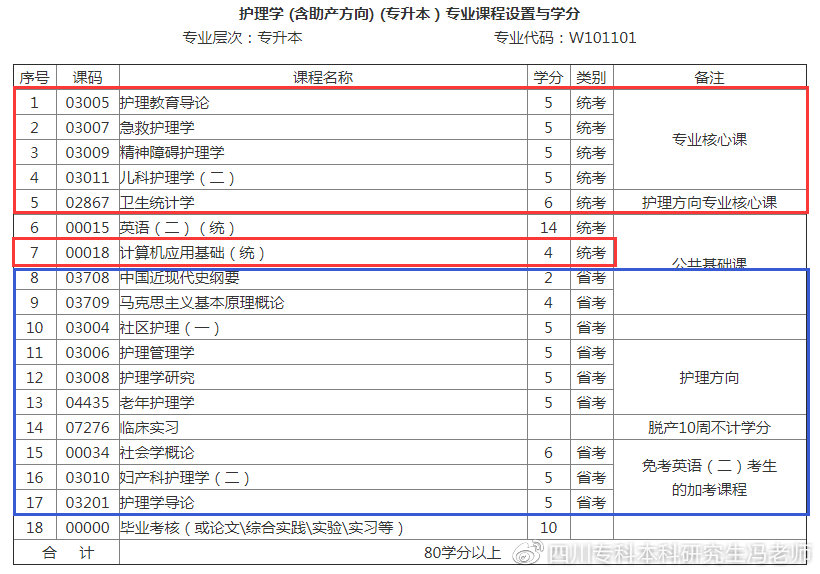
Task: Click course code 03011
Action: [87, 178]
